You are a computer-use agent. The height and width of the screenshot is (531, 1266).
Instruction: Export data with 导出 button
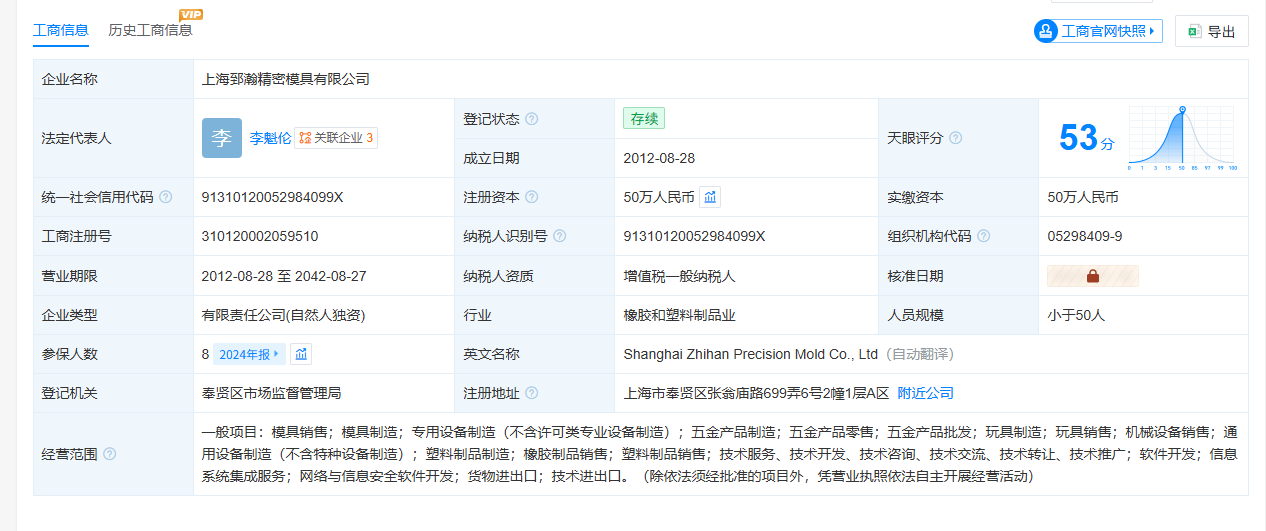tap(1211, 31)
